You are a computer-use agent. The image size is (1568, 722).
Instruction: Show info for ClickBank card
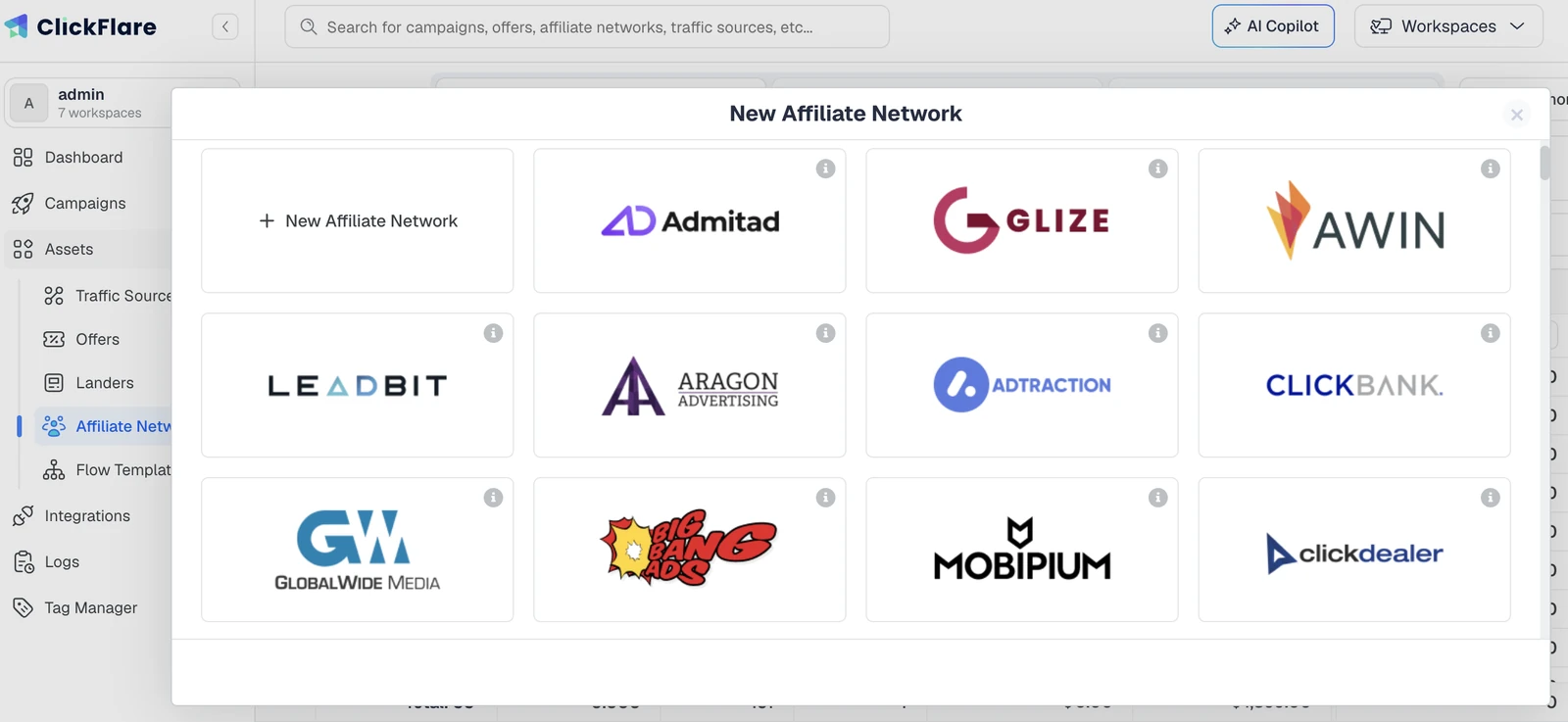point(1491,333)
